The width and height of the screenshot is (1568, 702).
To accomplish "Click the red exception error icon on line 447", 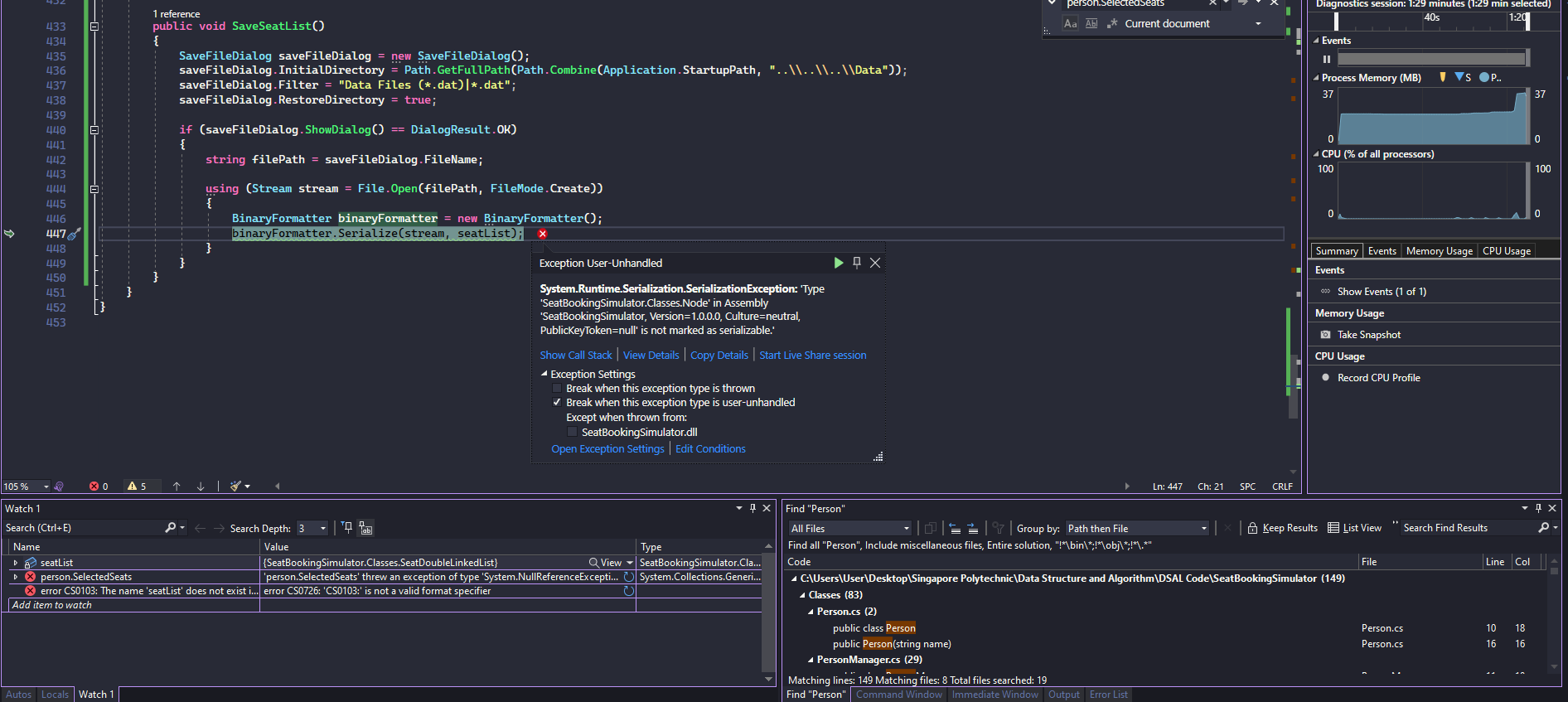I will pos(543,234).
